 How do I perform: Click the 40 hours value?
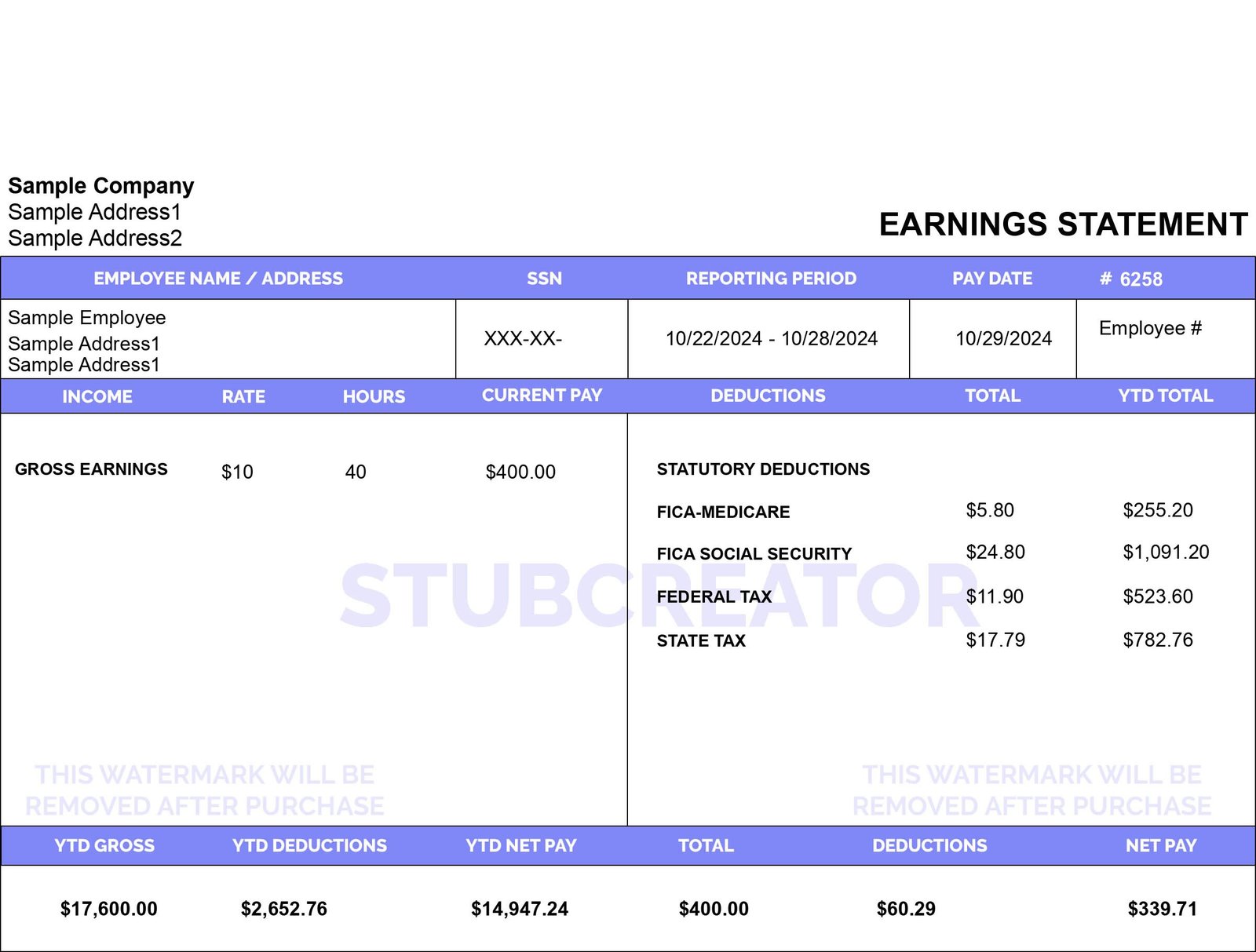(x=356, y=472)
